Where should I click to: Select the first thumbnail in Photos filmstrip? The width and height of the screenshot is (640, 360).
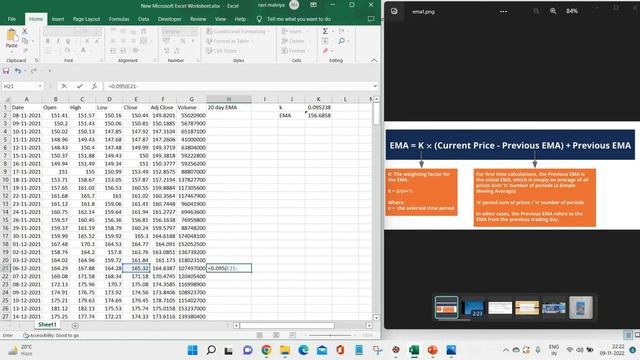(446, 307)
